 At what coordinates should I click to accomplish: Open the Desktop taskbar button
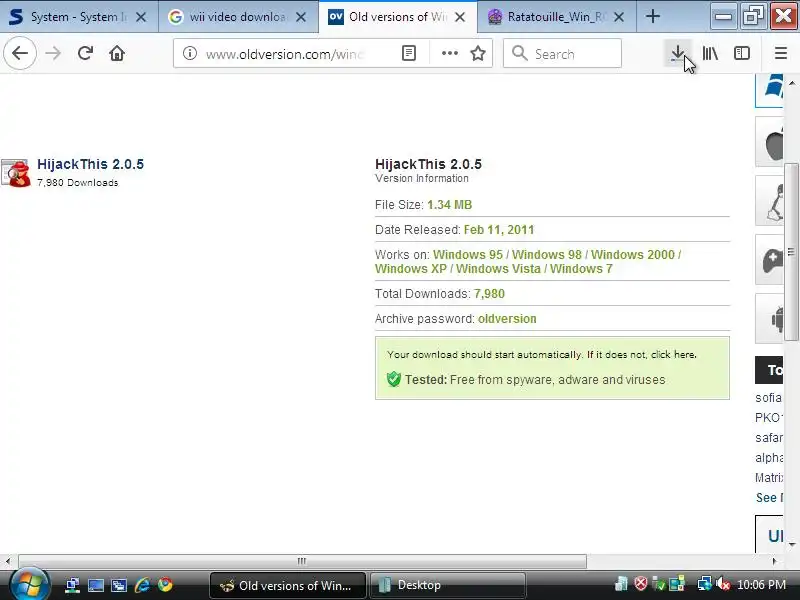coord(447,585)
